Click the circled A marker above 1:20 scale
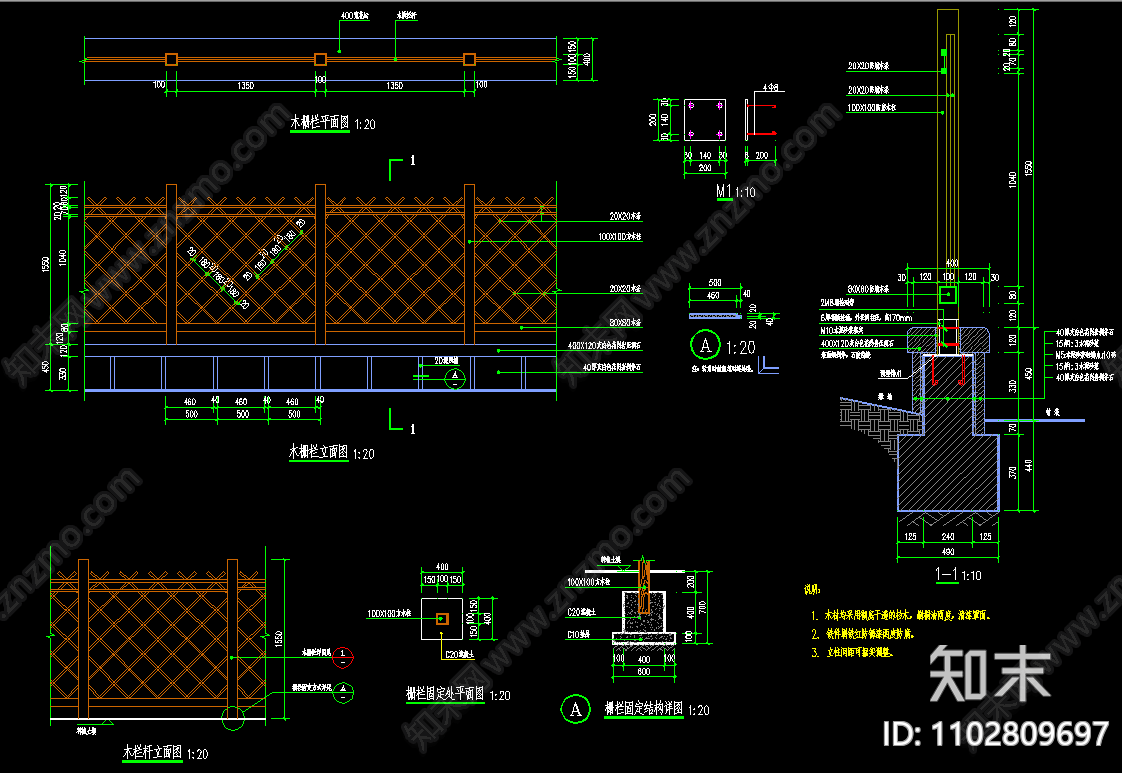Screen dimensions: 1122x773 pyautogui.click(x=706, y=346)
